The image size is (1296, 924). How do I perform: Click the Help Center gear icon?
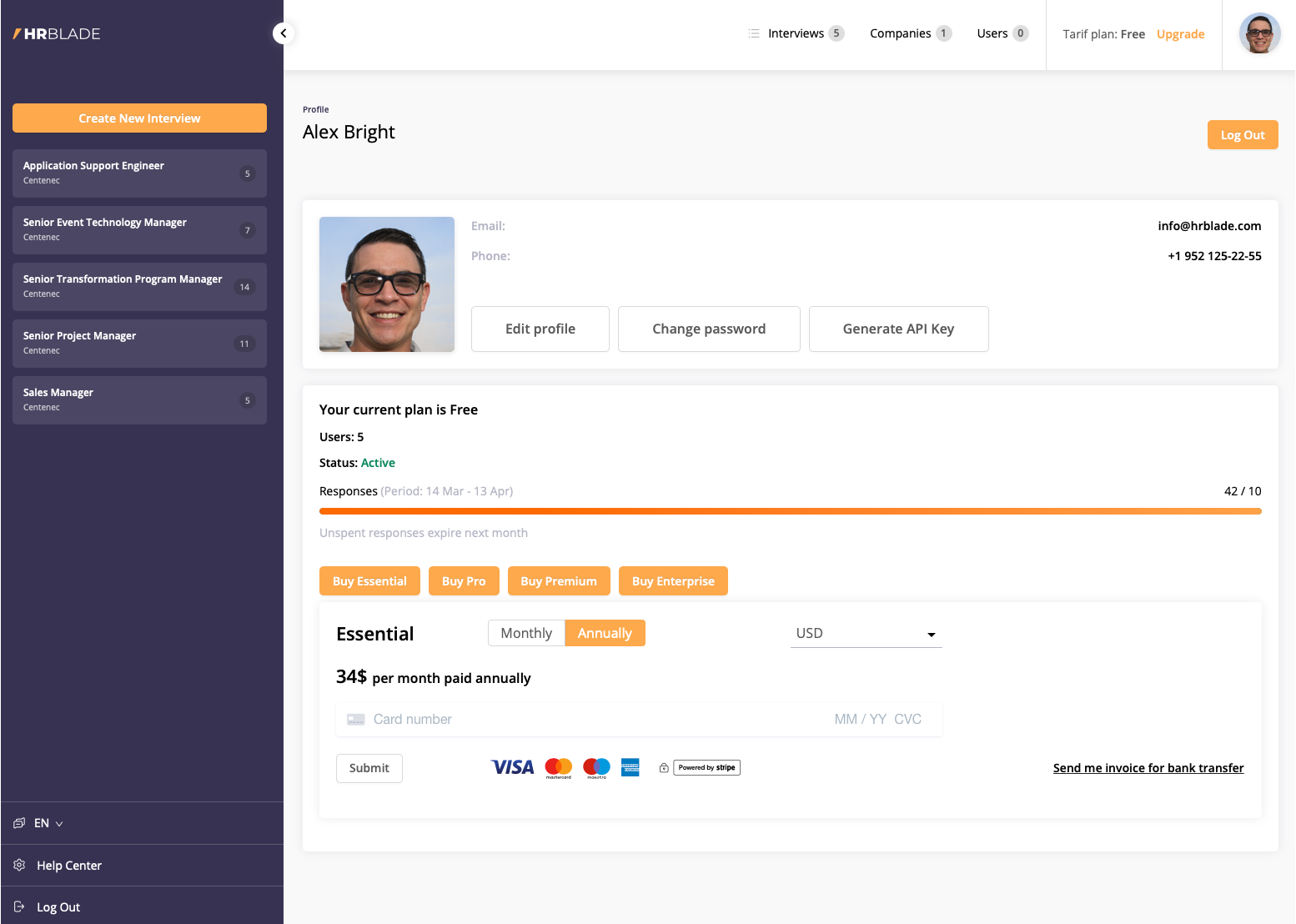point(19,865)
